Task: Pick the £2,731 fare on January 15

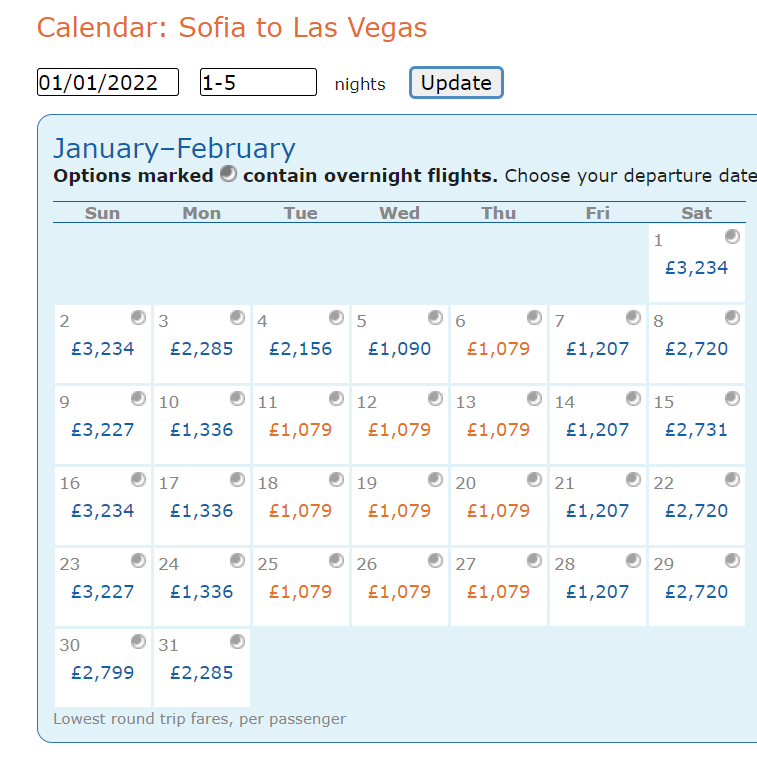Action: coord(696,430)
